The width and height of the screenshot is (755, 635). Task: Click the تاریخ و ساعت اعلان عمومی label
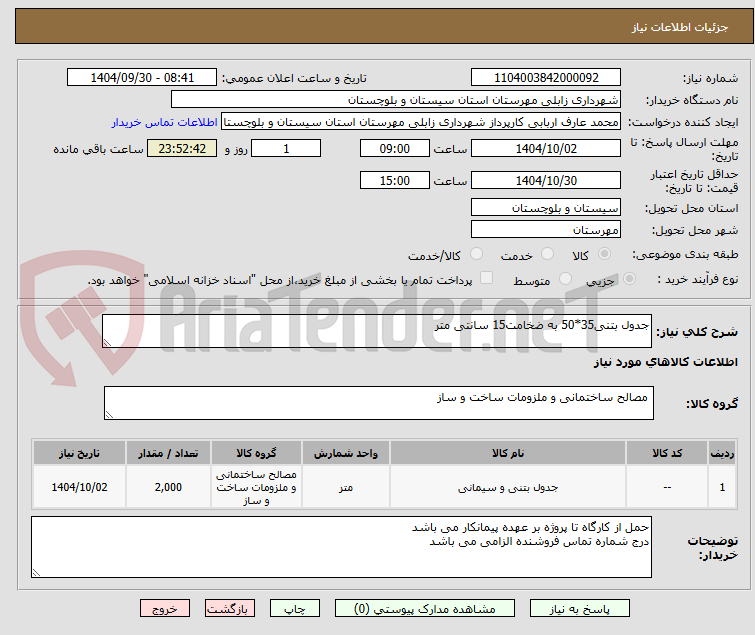[x=294, y=78]
